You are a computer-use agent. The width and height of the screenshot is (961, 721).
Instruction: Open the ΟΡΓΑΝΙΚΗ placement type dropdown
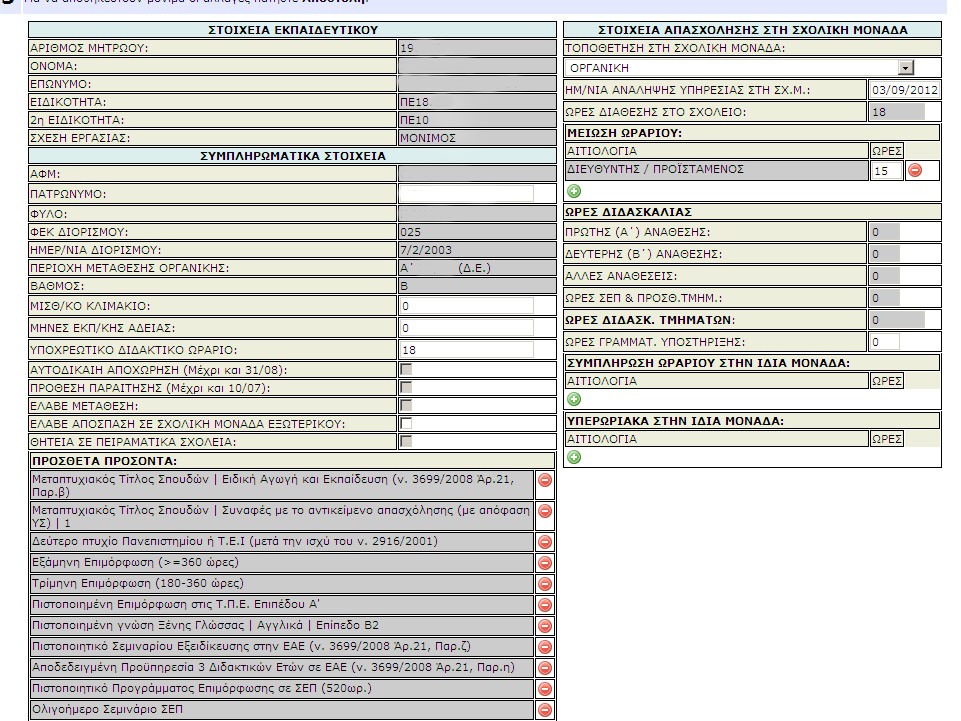[906, 68]
